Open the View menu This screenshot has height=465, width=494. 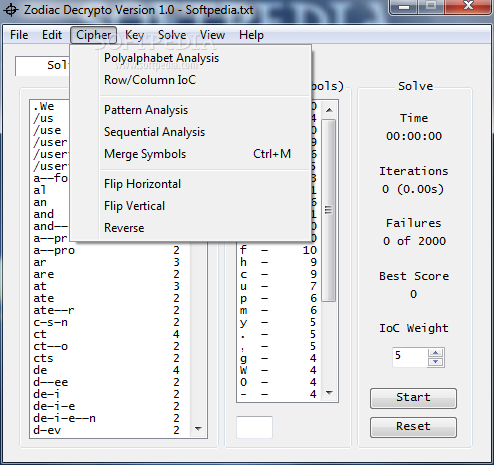pyautogui.click(x=212, y=35)
